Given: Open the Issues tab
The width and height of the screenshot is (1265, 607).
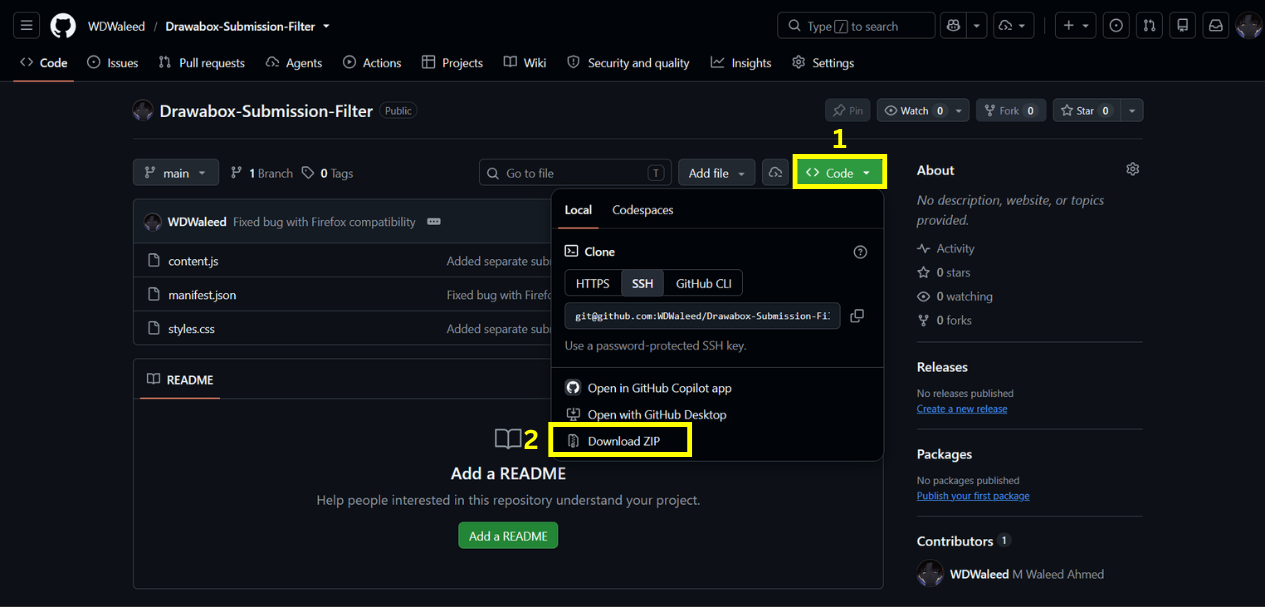Looking at the screenshot, I should (x=113, y=63).
